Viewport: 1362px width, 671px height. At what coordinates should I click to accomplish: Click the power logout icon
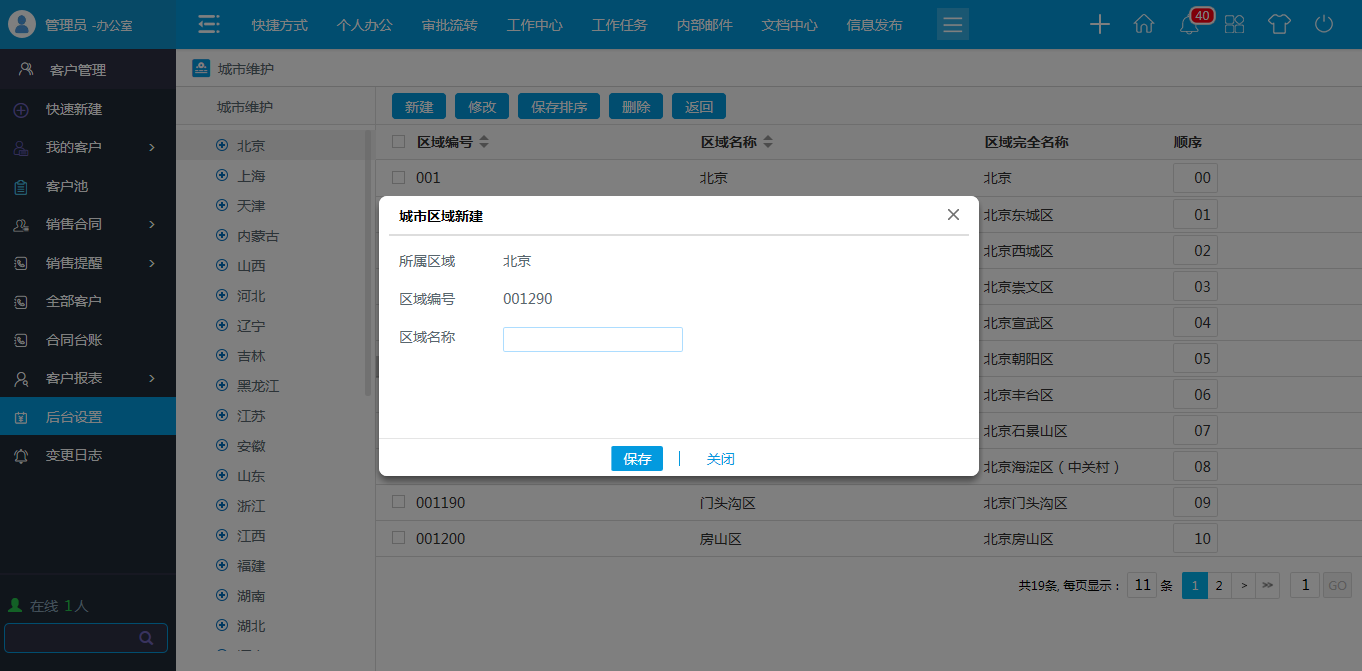[1324, 25]
